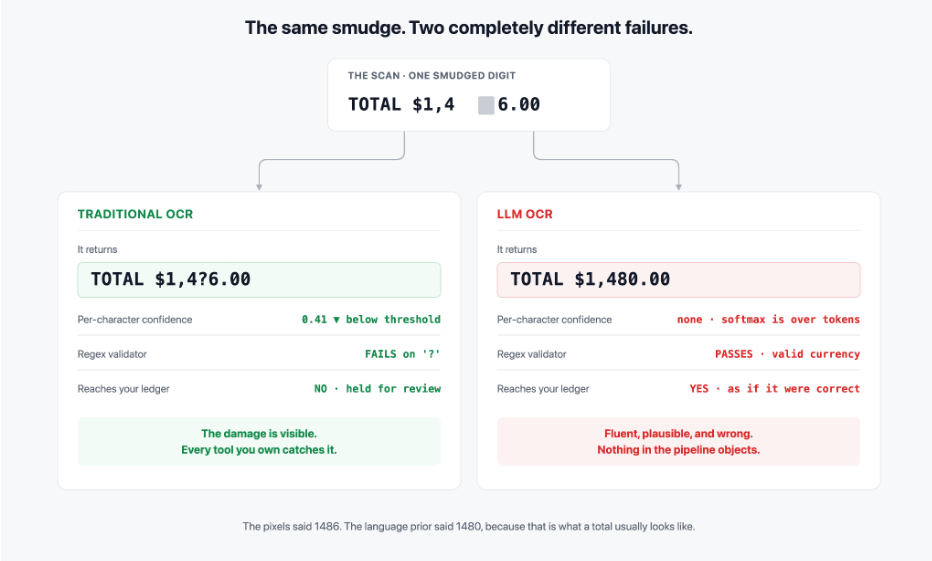Image resolution: width=932 pixels, height=561 pixels.
Task: Click the footer caption about pixels 1486
Action: coord(468,527)
